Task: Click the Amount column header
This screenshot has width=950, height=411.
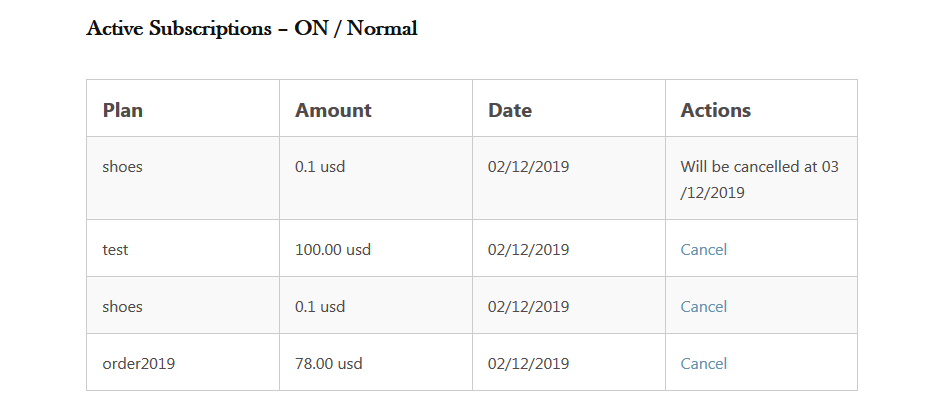Action: 333,110
